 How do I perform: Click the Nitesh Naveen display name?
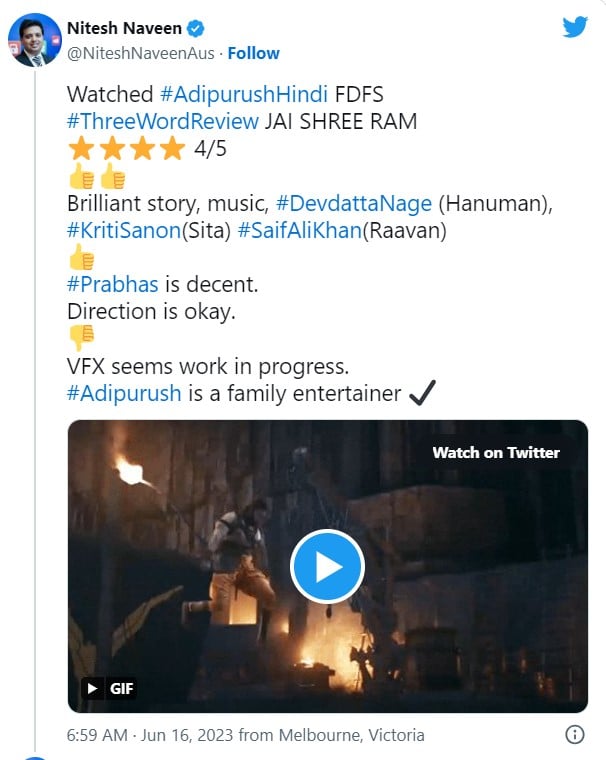pyautogui.click(x=123, y=29)
